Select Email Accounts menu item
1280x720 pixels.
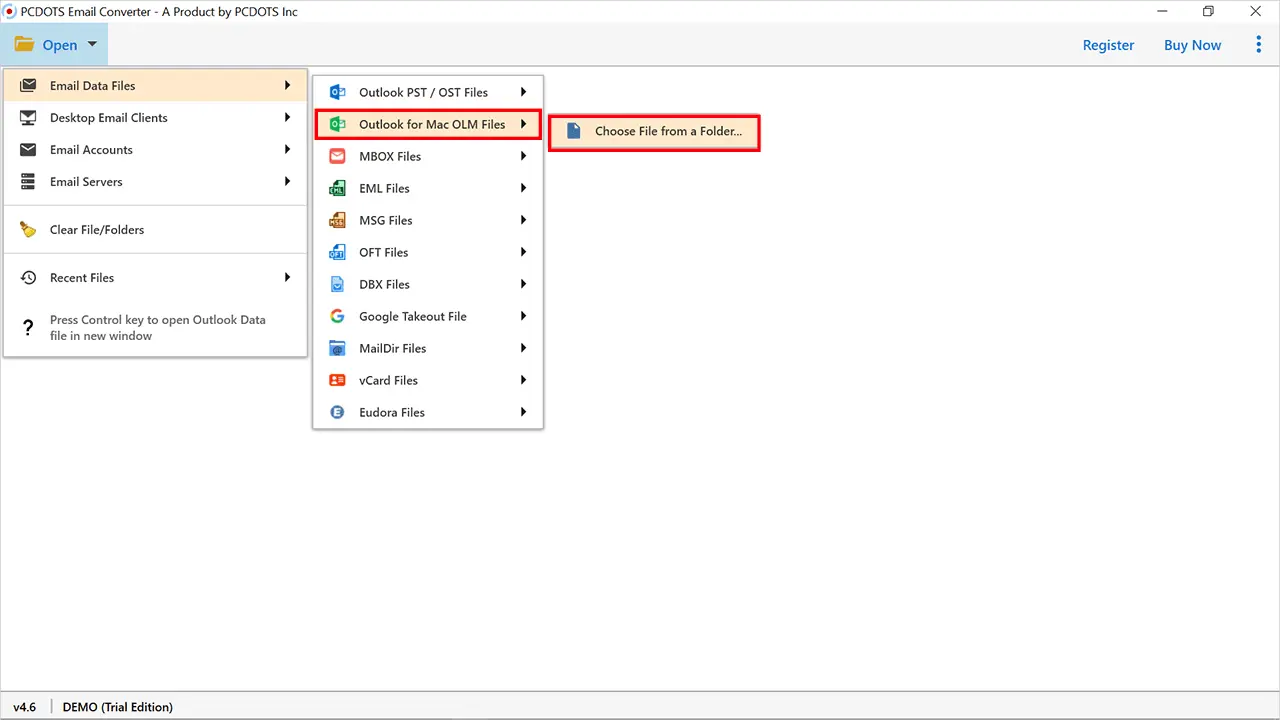[x=155, y=149]
